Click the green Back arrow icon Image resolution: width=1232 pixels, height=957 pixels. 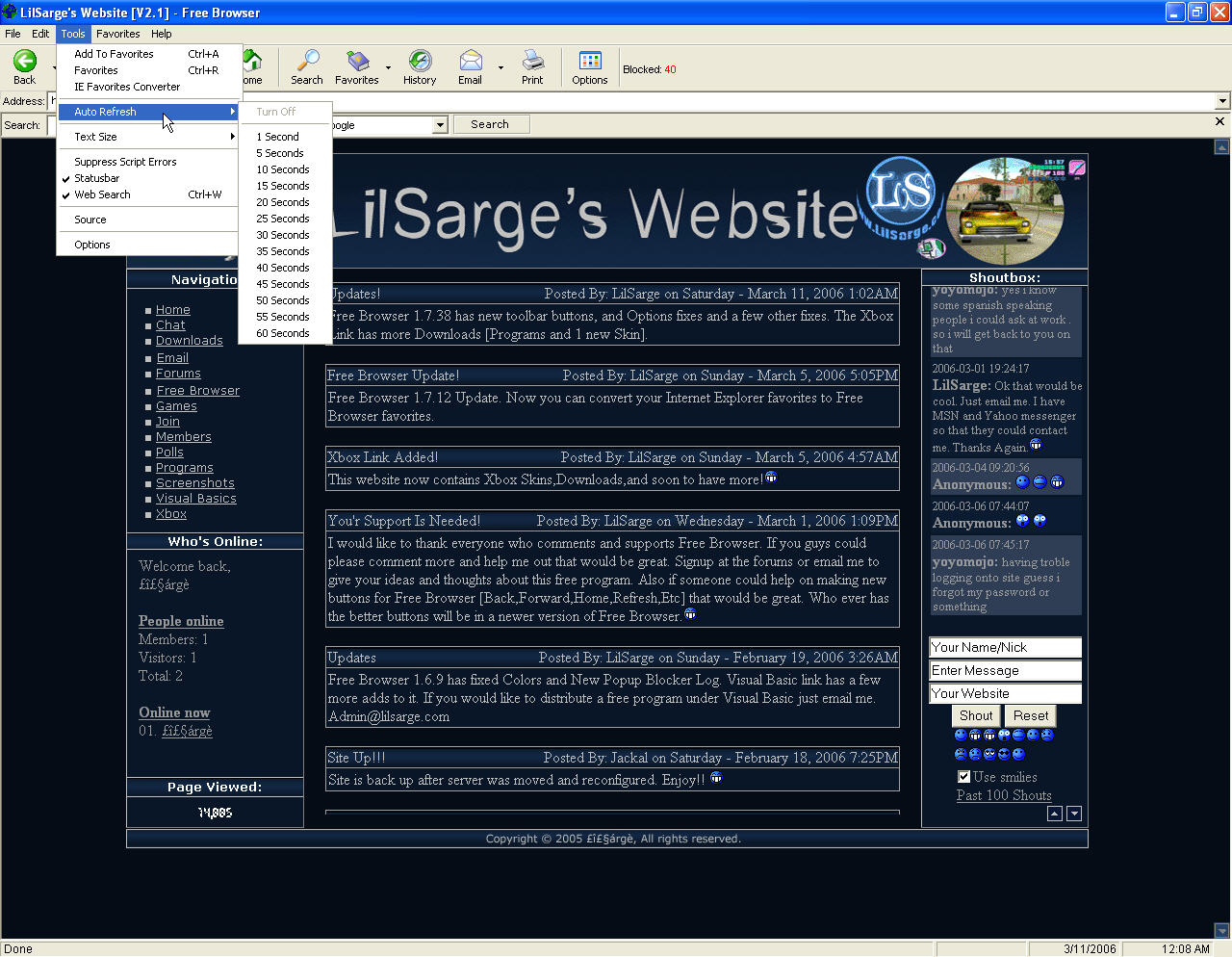(x=24, y=62)
